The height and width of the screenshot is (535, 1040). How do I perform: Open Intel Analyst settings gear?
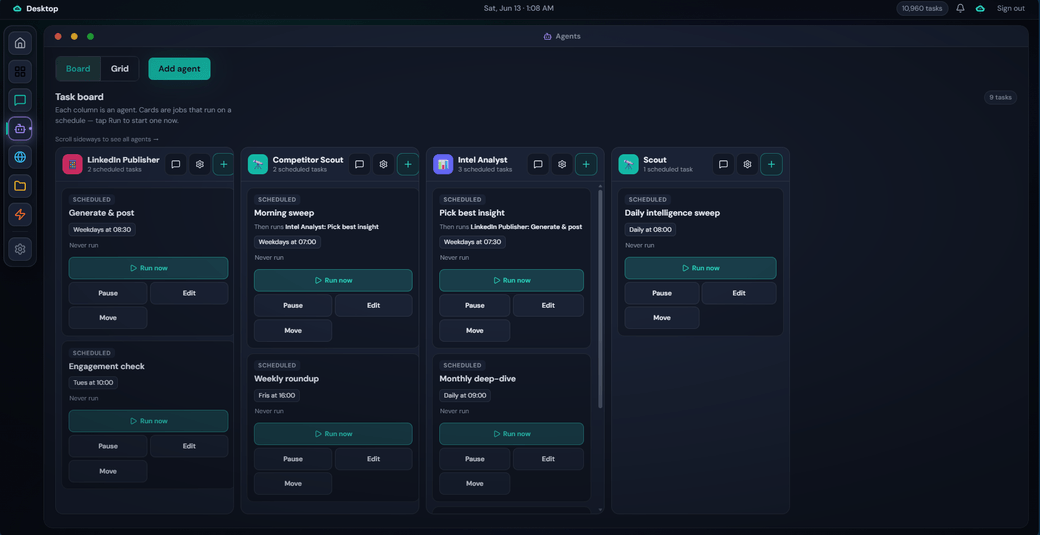point(562,164)
